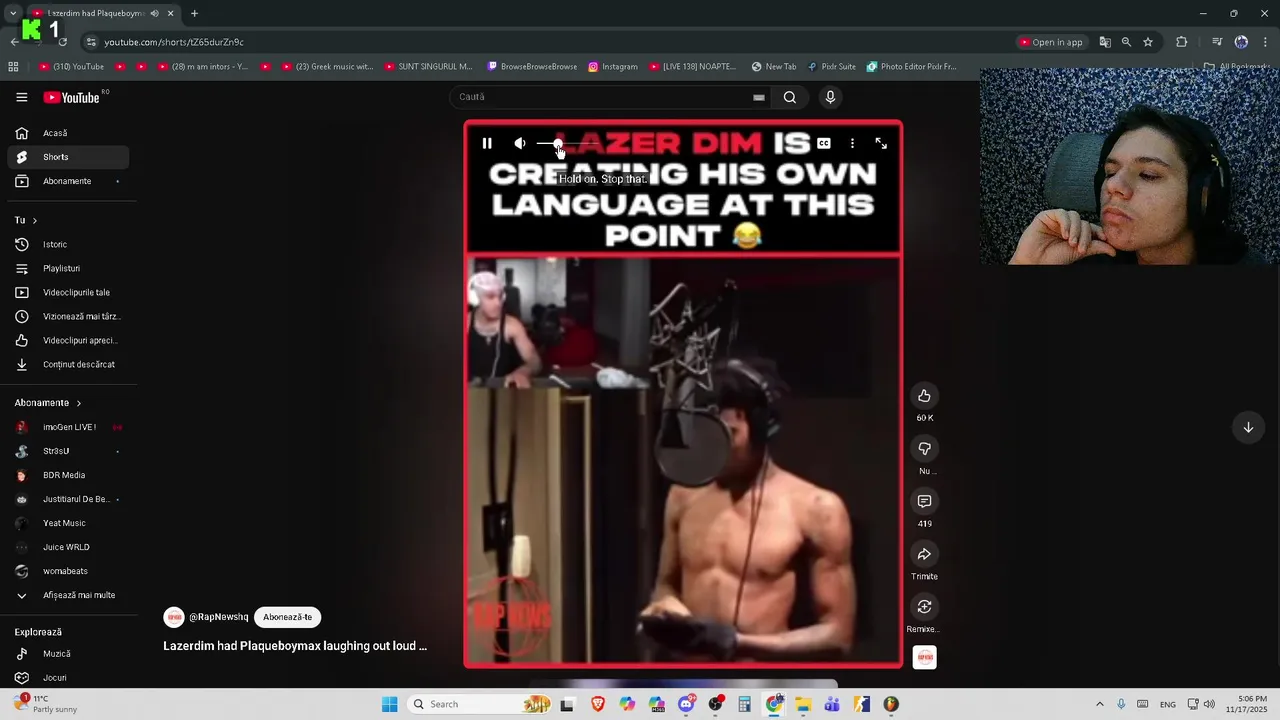Viewport: 1280px width, 720px height.
Task: Expand Afișează mai multe subscriptions
Action: click(68, 595)
